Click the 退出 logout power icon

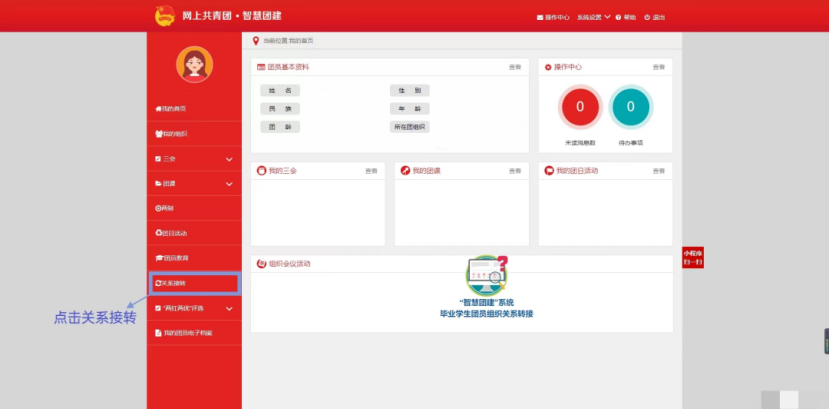pyautogui.click(x=647, y=17)
